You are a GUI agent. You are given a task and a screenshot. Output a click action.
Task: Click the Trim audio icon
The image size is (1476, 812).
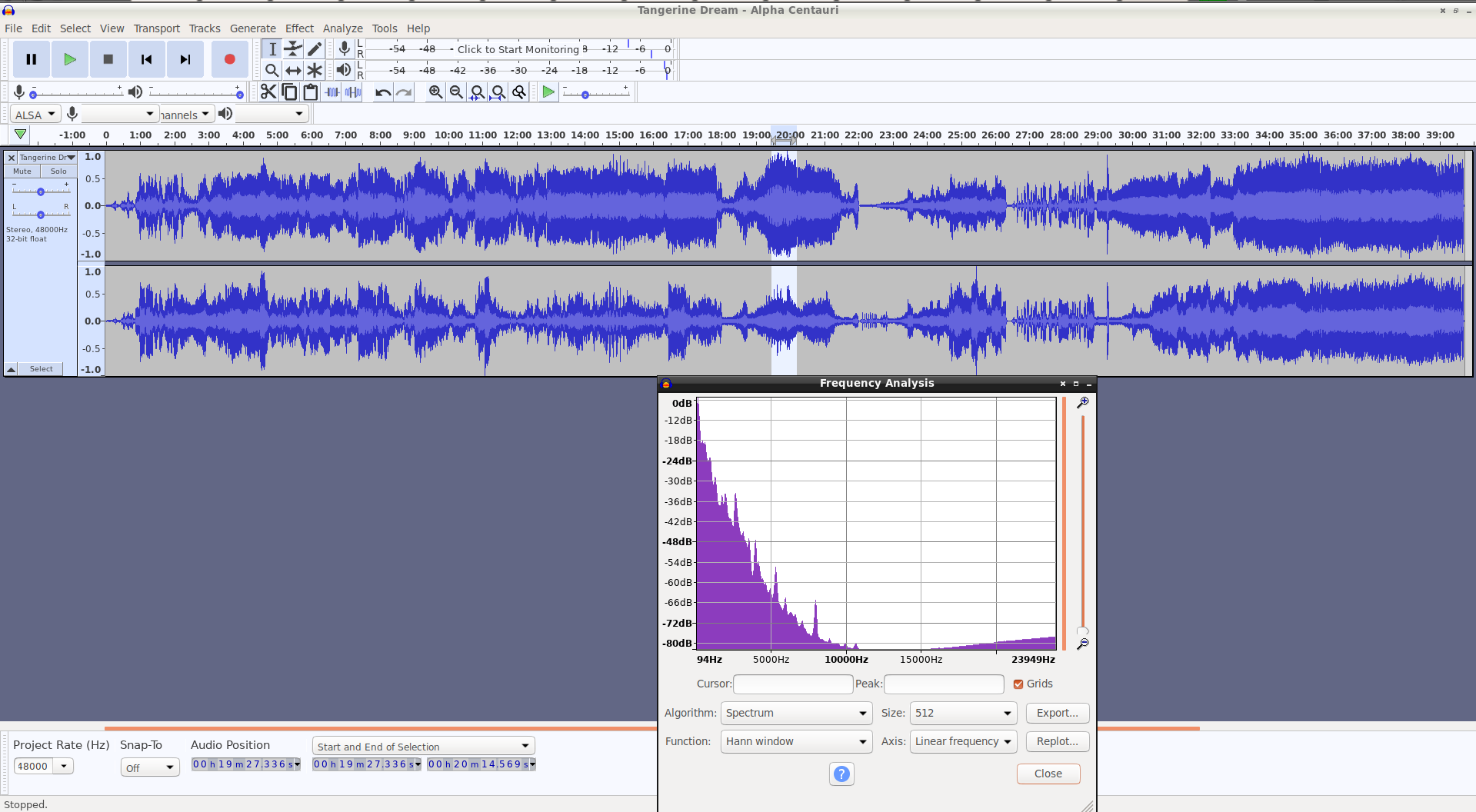click(332, 92)
